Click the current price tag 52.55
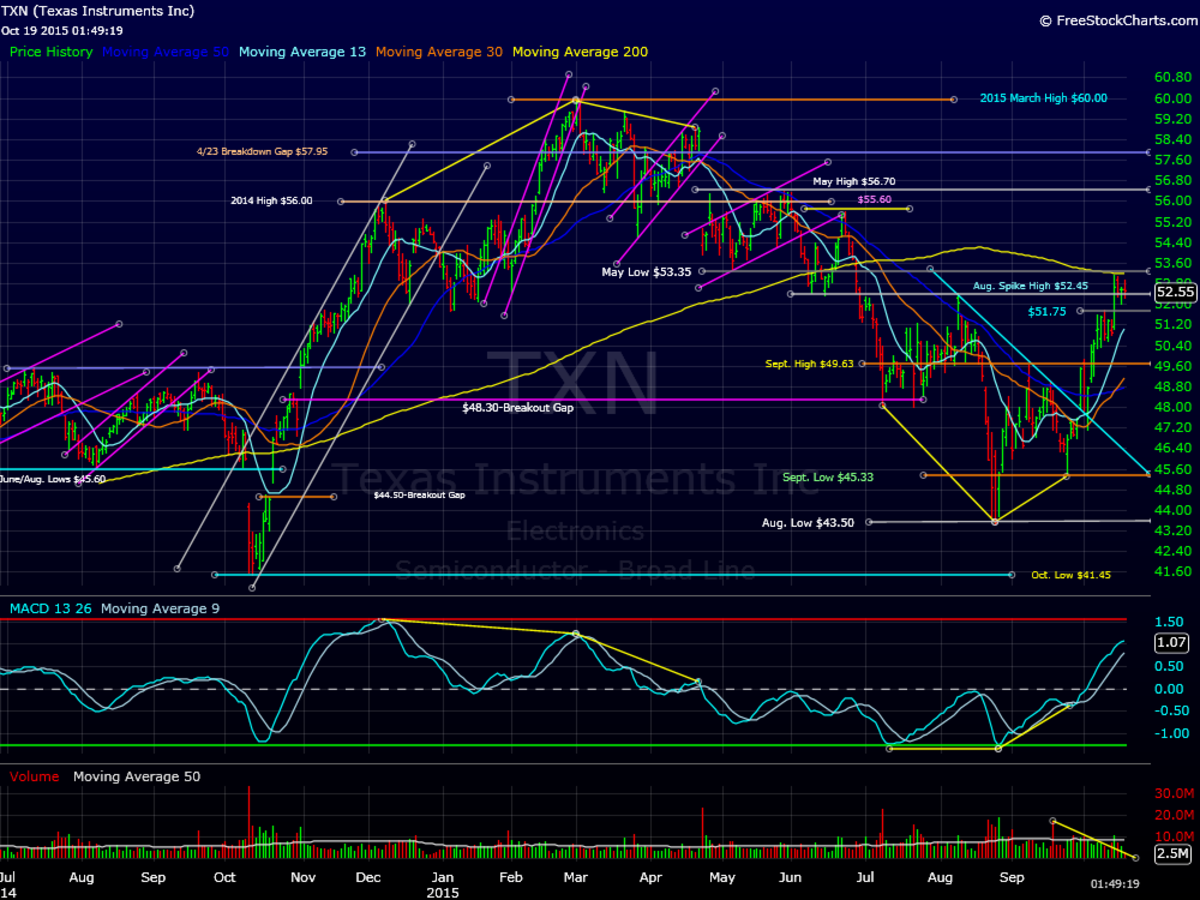 coord(1175,291)
